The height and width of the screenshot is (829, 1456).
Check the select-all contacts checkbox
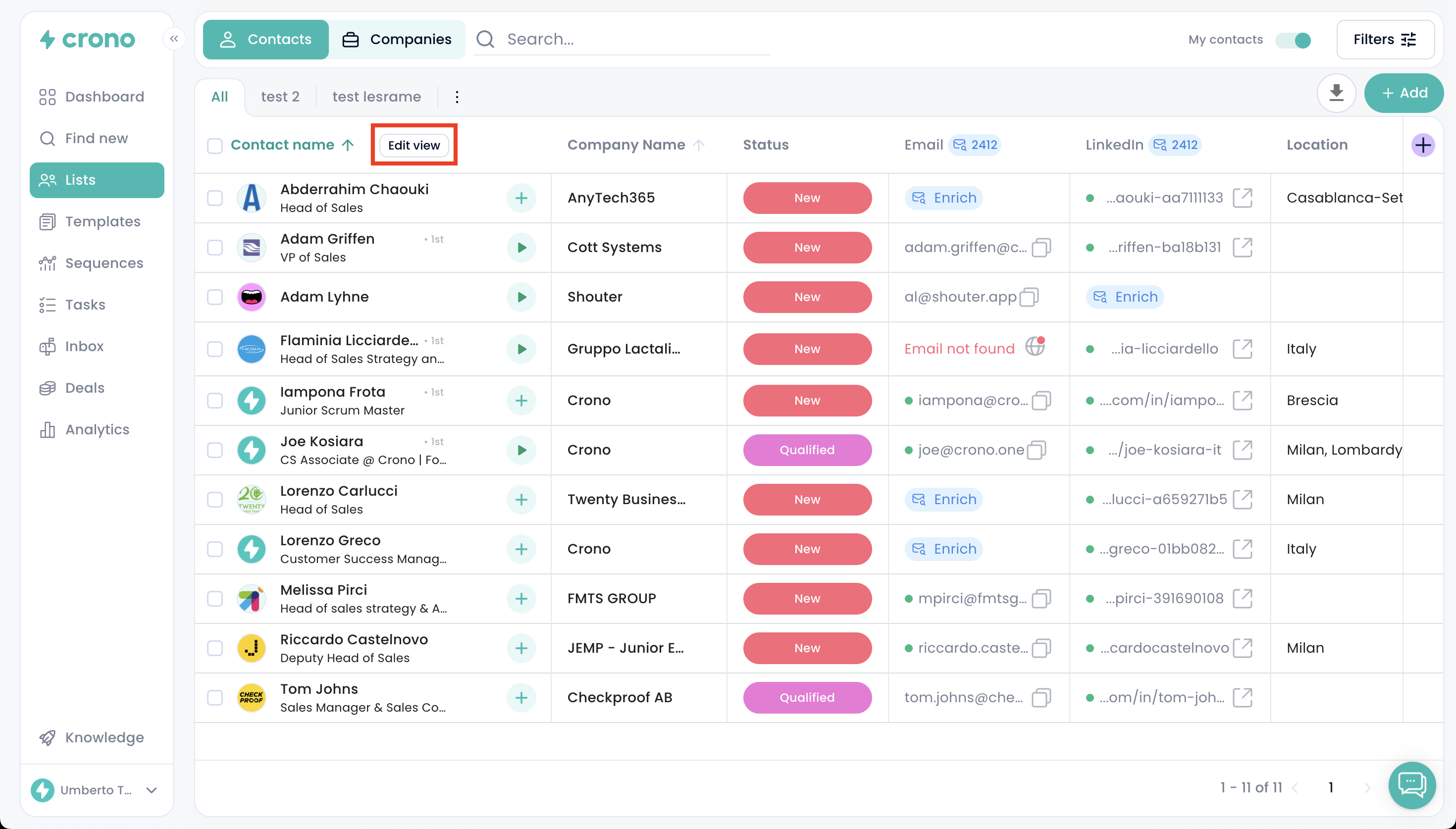pos(214,146)
